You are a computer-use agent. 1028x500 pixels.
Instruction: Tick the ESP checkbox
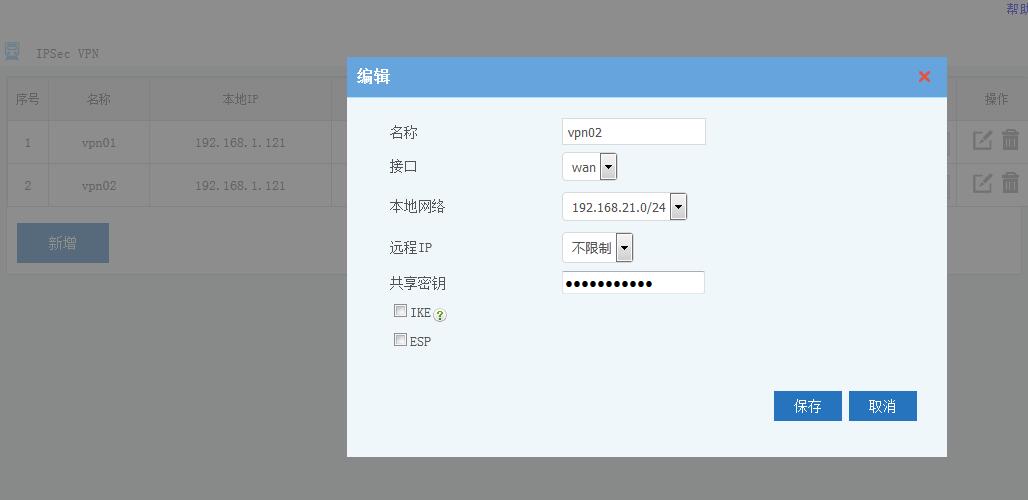(x=400, y=340)
